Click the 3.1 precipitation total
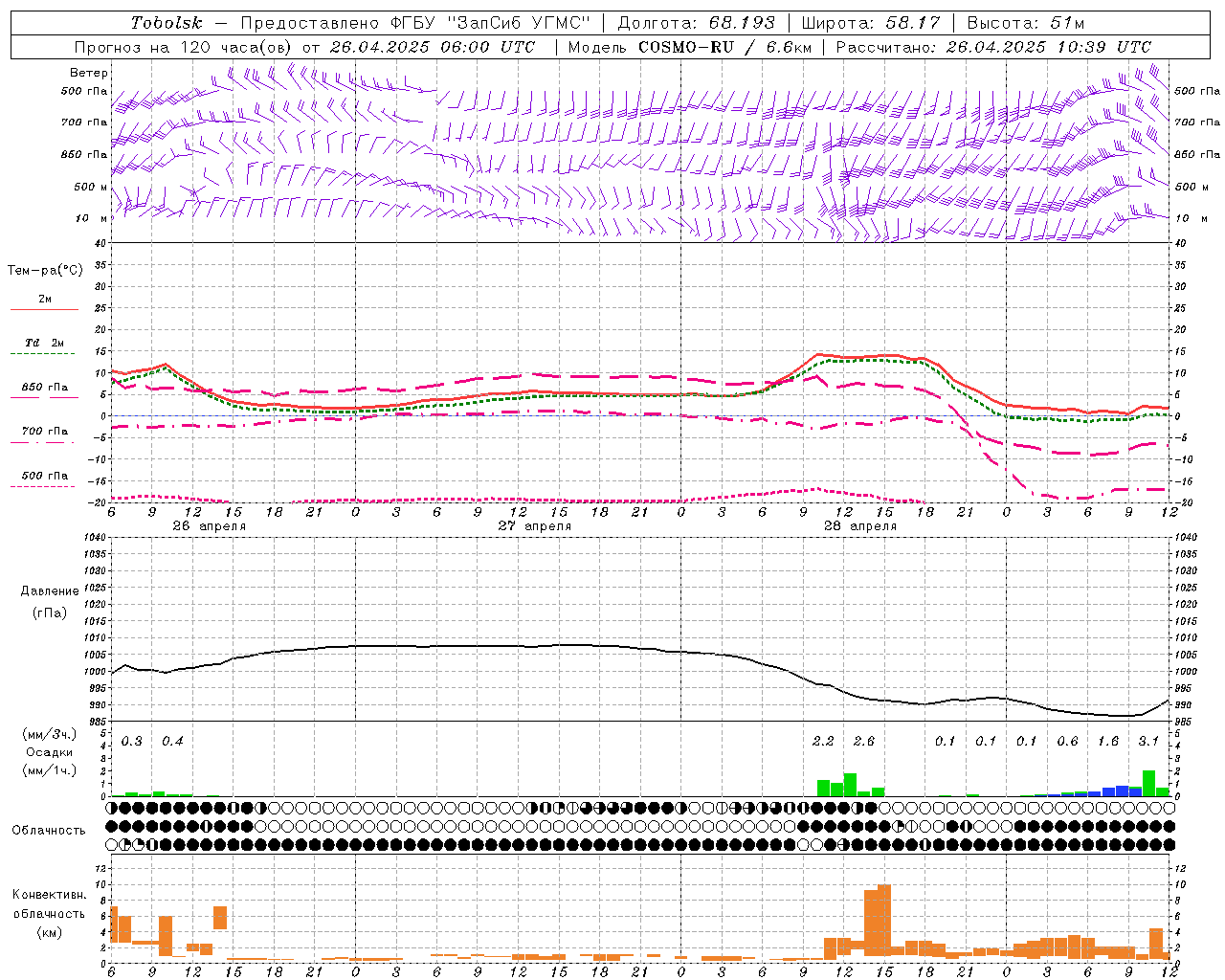This screenshot has width=1225, height=980. 1148,742
